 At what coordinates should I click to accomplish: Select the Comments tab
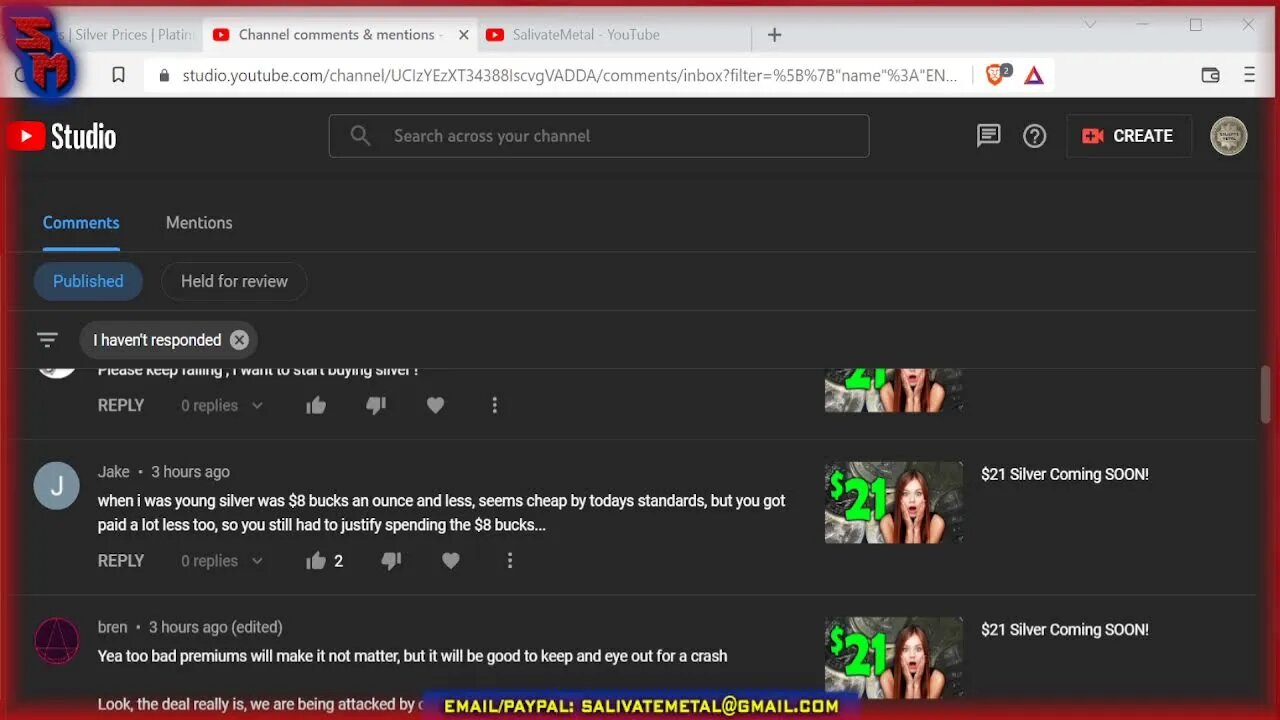81,223
